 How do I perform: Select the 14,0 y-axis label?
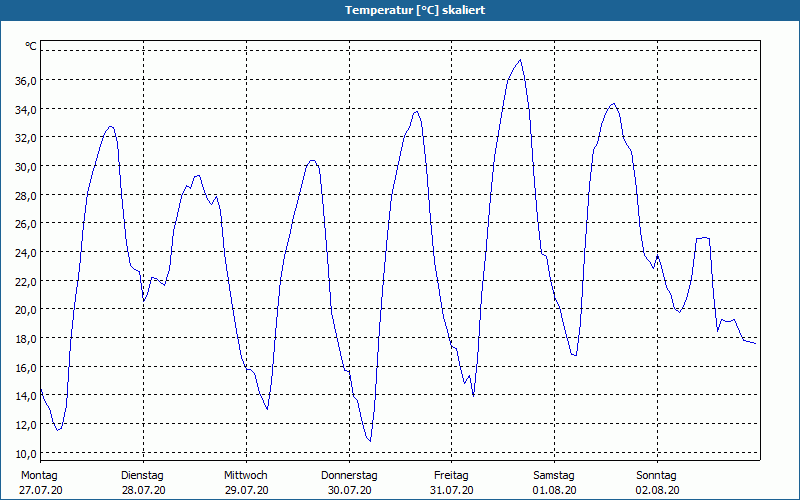[26, 396]
